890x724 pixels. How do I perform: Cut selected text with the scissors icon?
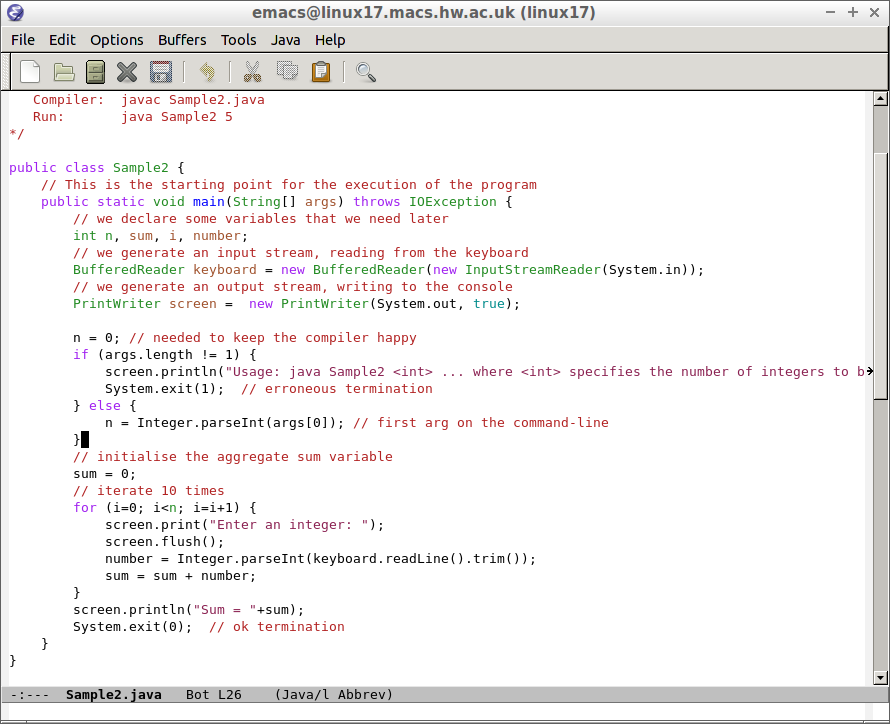click(x=252, y=72)
